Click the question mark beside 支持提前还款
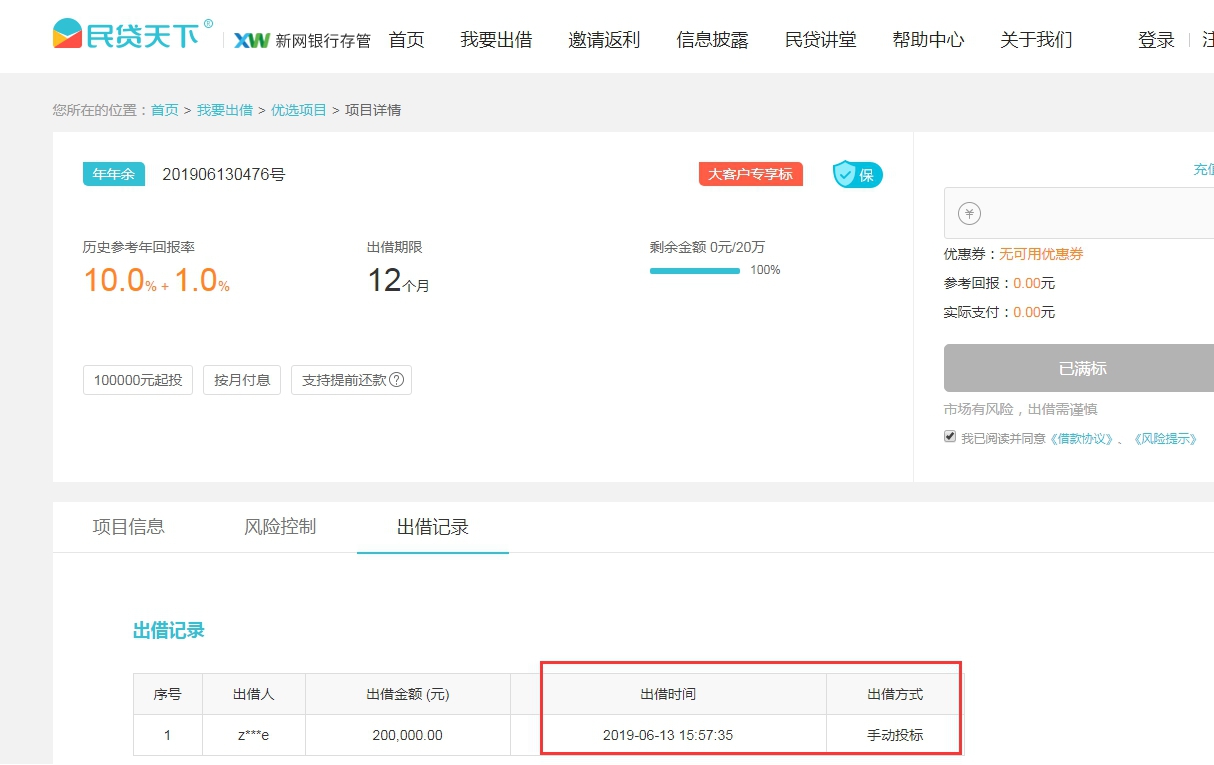Screen dimensions: 1214x765 pos(397,380)
